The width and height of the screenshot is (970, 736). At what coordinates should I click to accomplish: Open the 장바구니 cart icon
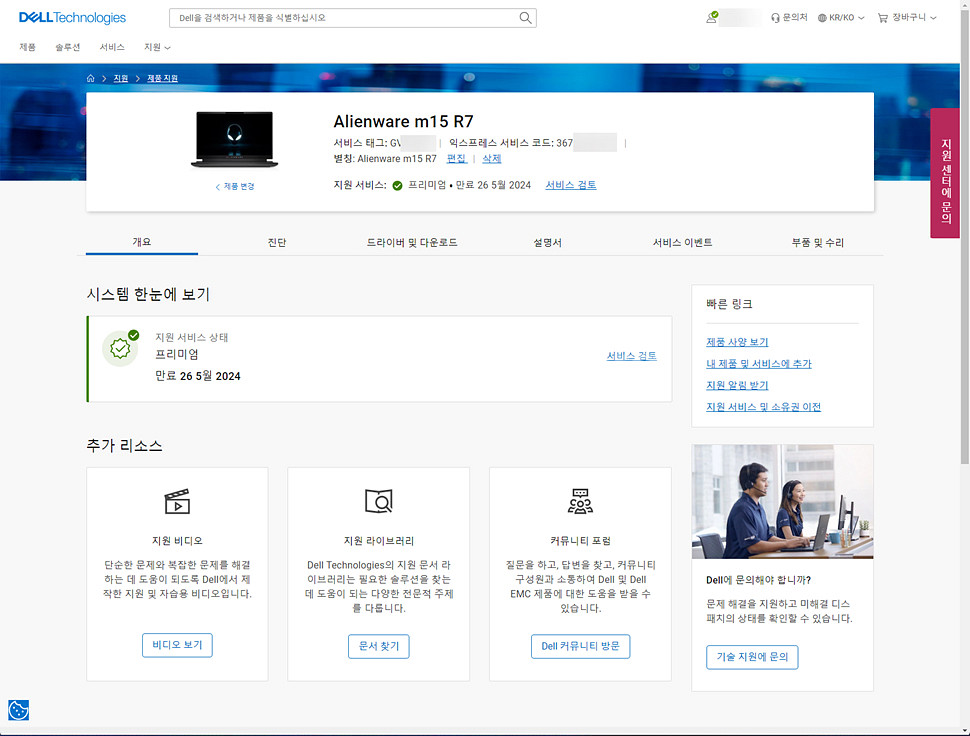pos(883,17)
